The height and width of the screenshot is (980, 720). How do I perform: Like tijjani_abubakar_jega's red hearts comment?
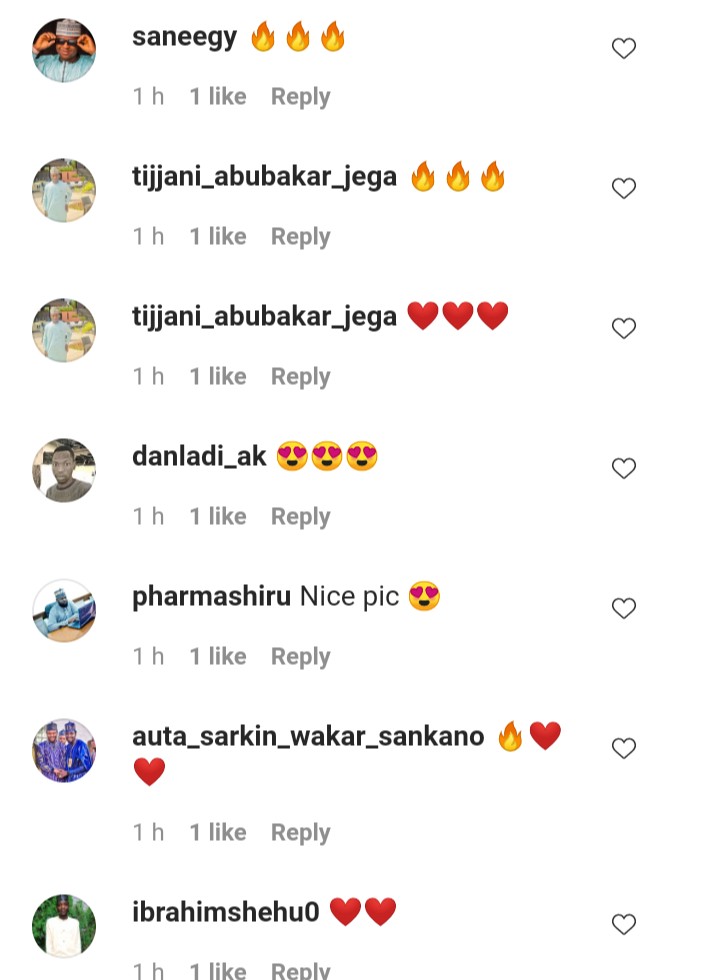tap(624, 328)
